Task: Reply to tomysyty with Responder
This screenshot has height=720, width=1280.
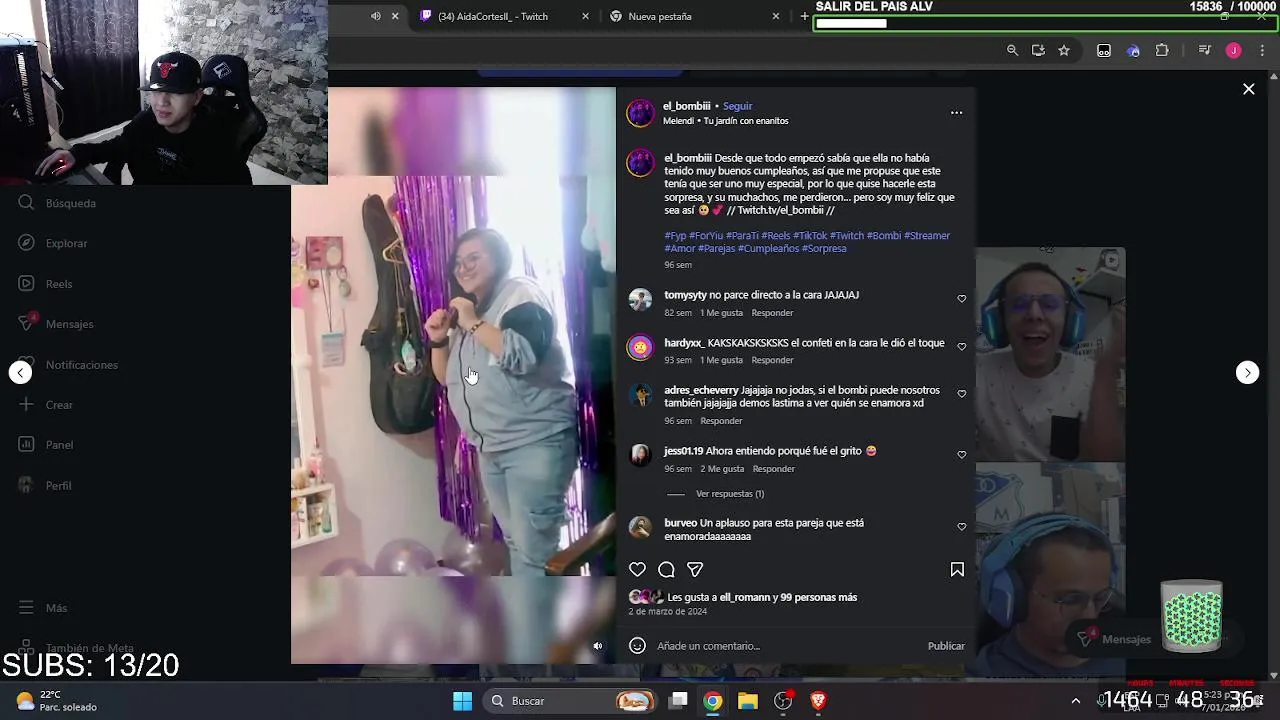Action: 772,313
